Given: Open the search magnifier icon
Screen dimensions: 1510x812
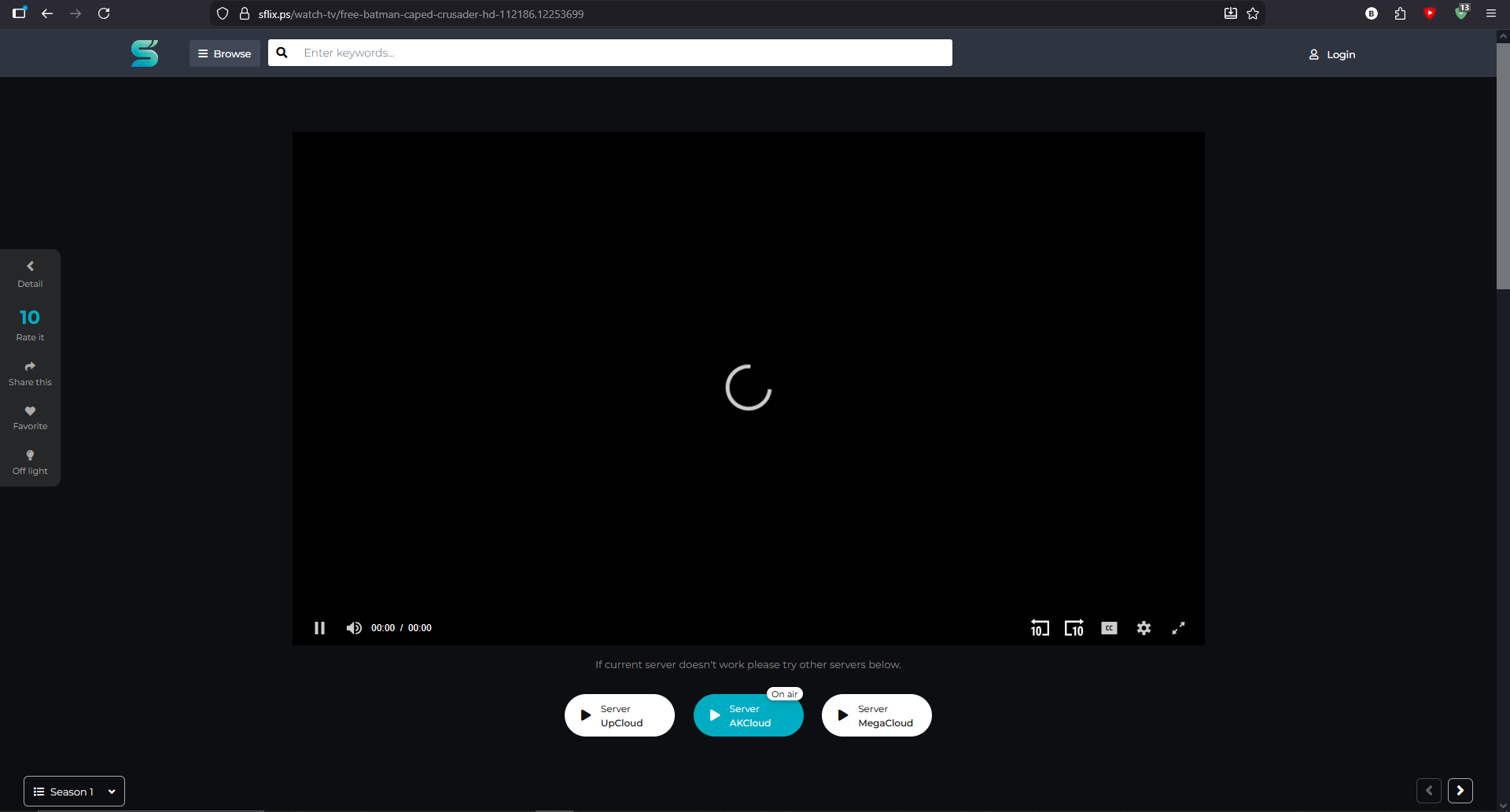Looking at the screenshot, I should click(282, 53).
